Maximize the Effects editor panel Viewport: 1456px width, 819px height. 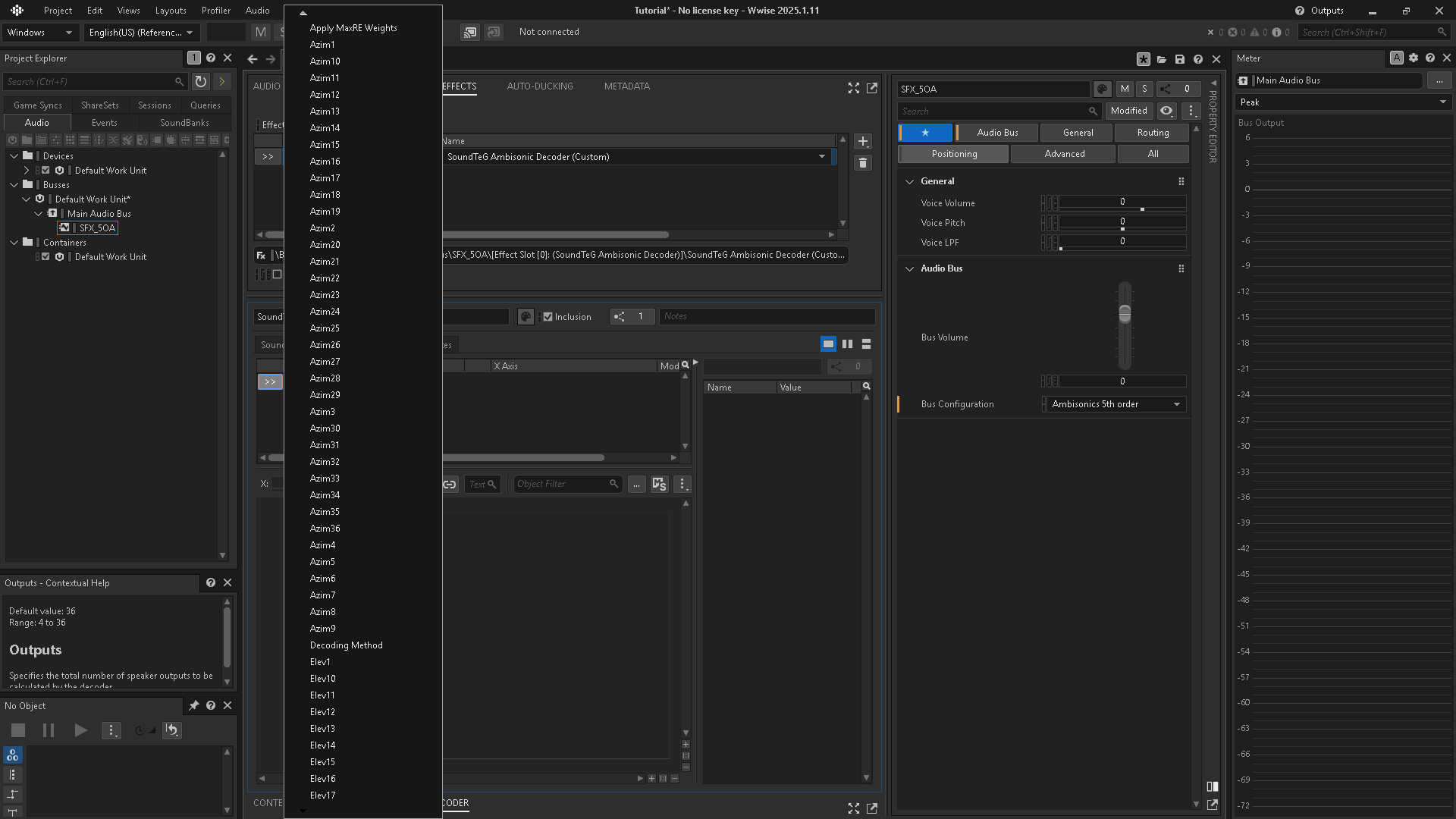(854, 88)
